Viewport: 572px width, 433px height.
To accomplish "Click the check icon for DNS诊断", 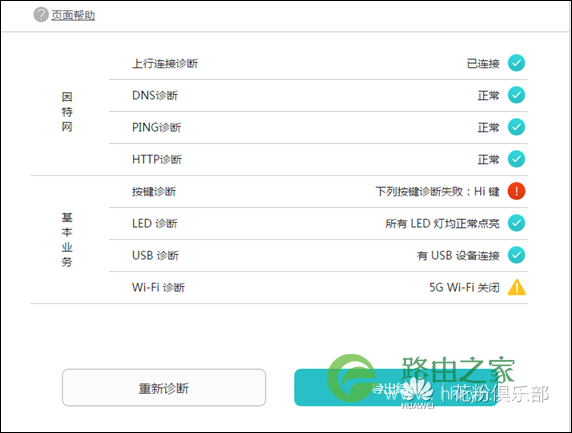I will pyautogui.click(x=516, y=95).
